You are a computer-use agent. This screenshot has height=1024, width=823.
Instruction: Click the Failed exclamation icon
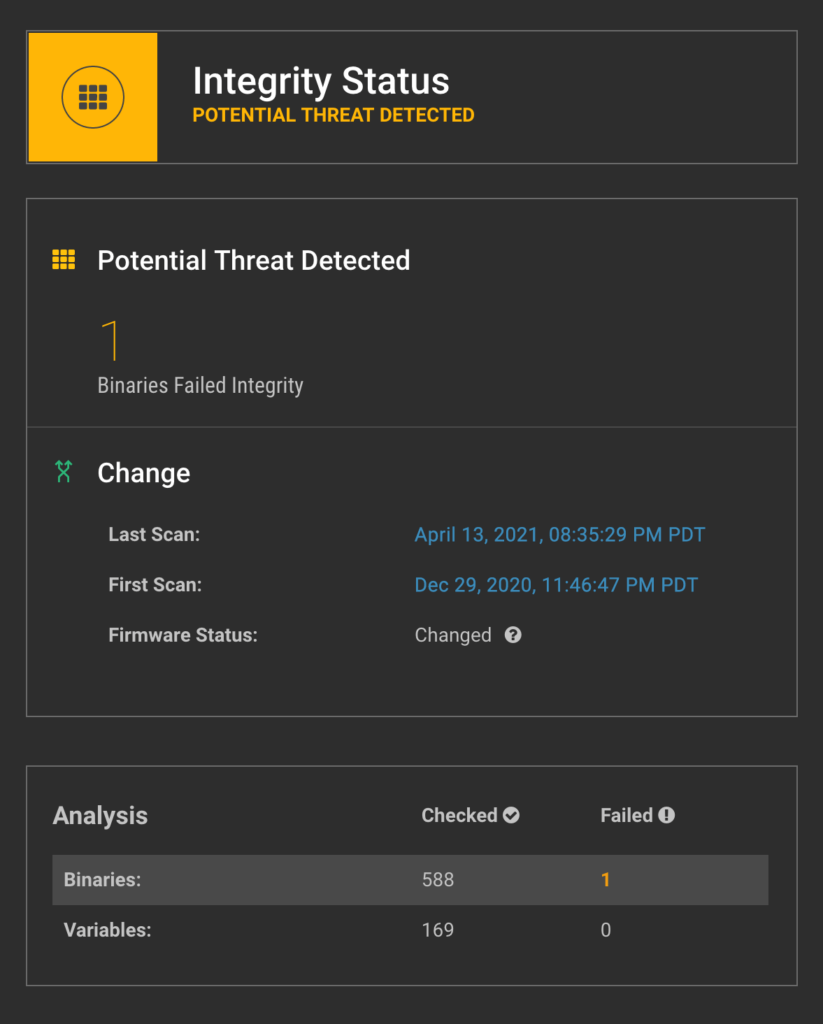click(666, 815)
